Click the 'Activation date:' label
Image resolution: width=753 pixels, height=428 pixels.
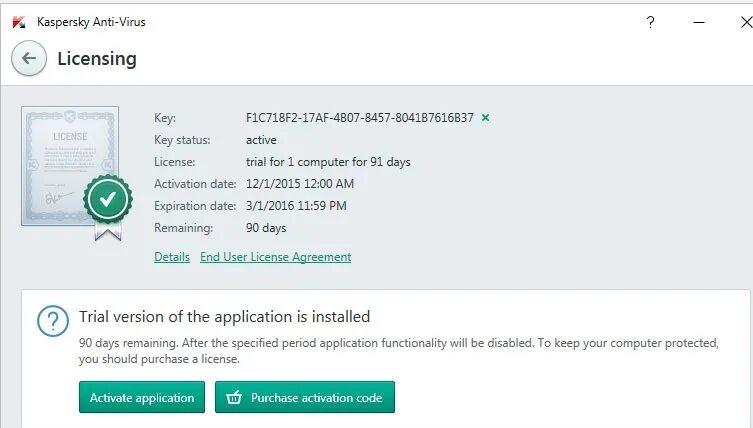click(x=195, y=183)
